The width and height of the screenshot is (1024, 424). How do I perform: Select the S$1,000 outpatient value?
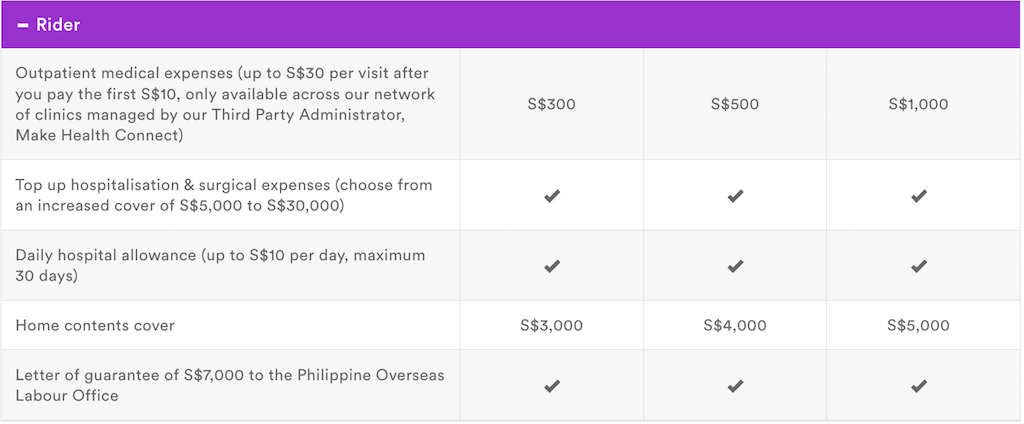click(x=919, y=105)
